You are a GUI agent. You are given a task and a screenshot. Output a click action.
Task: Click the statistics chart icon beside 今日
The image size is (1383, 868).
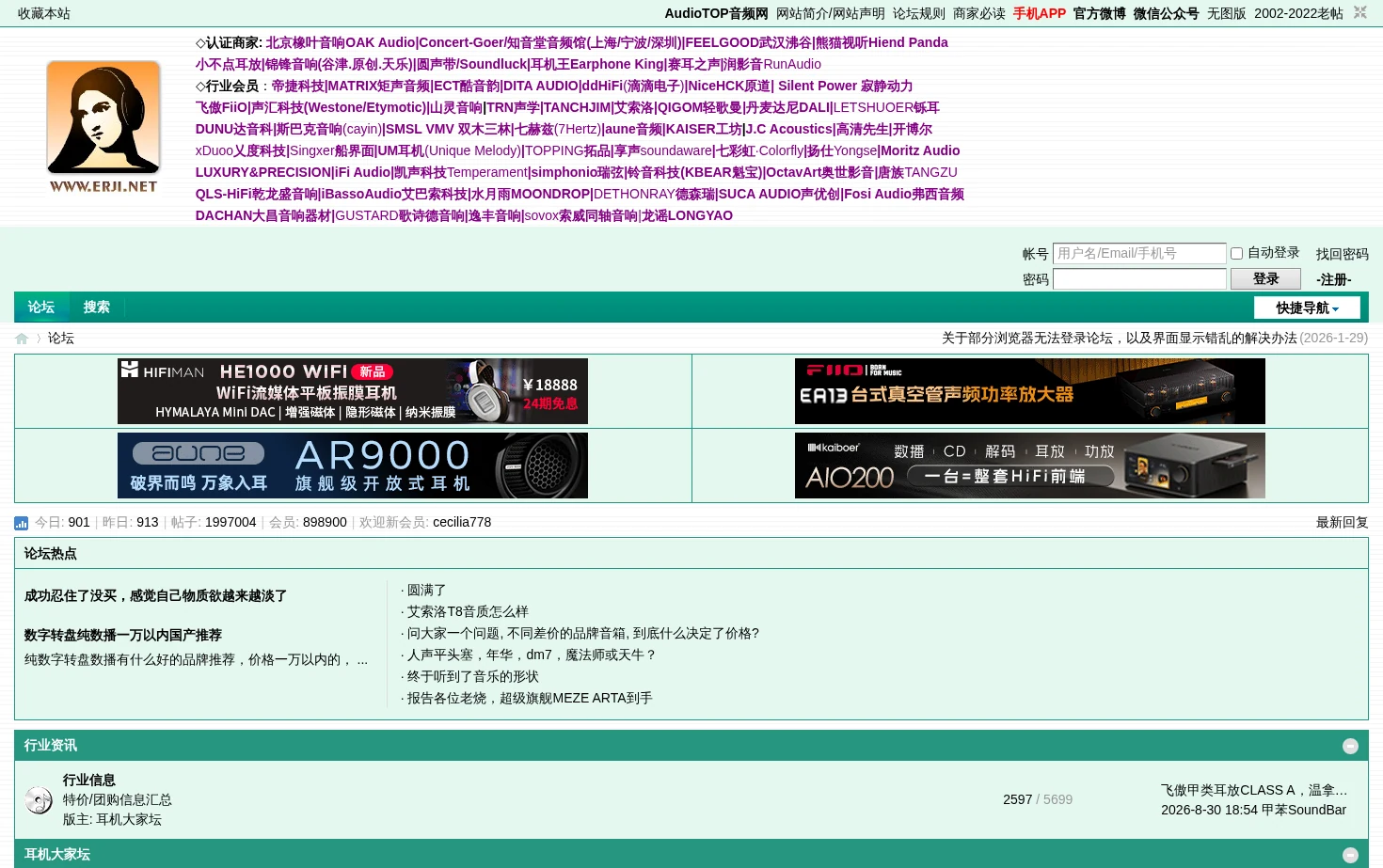coord(22,523)
